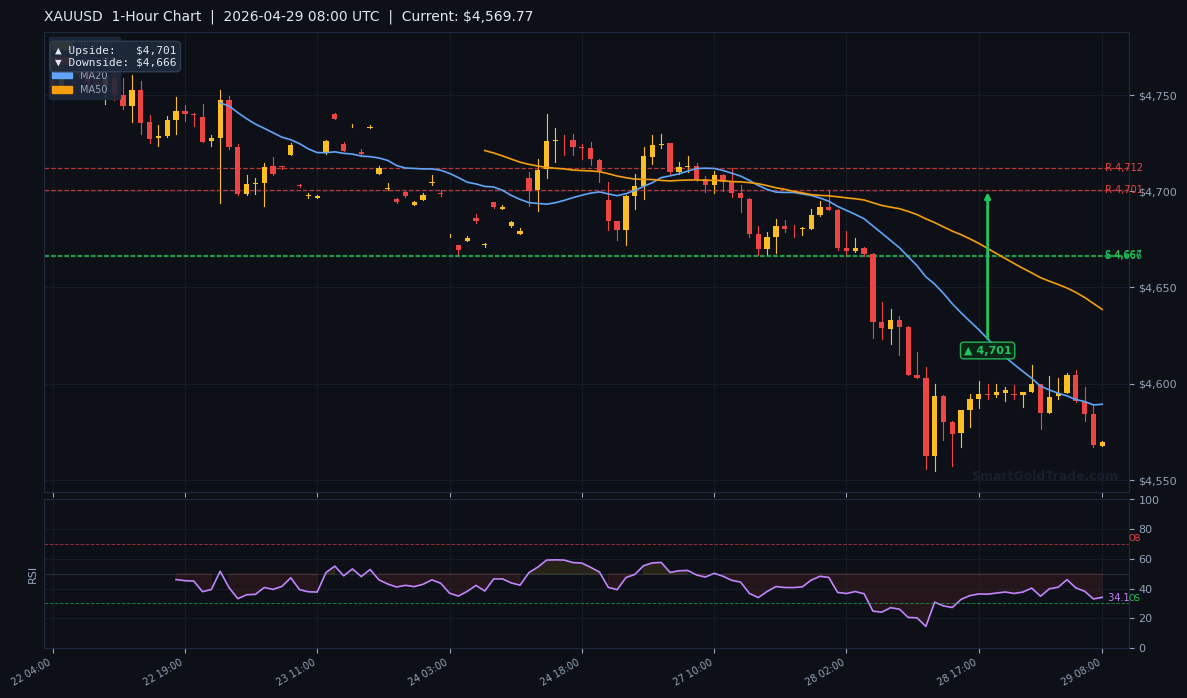This screenshot has width=1187, height=698.
Task: Select the ▲ 4,701 target label on chart
Action: pyautogui.click(x=988, y=351)
